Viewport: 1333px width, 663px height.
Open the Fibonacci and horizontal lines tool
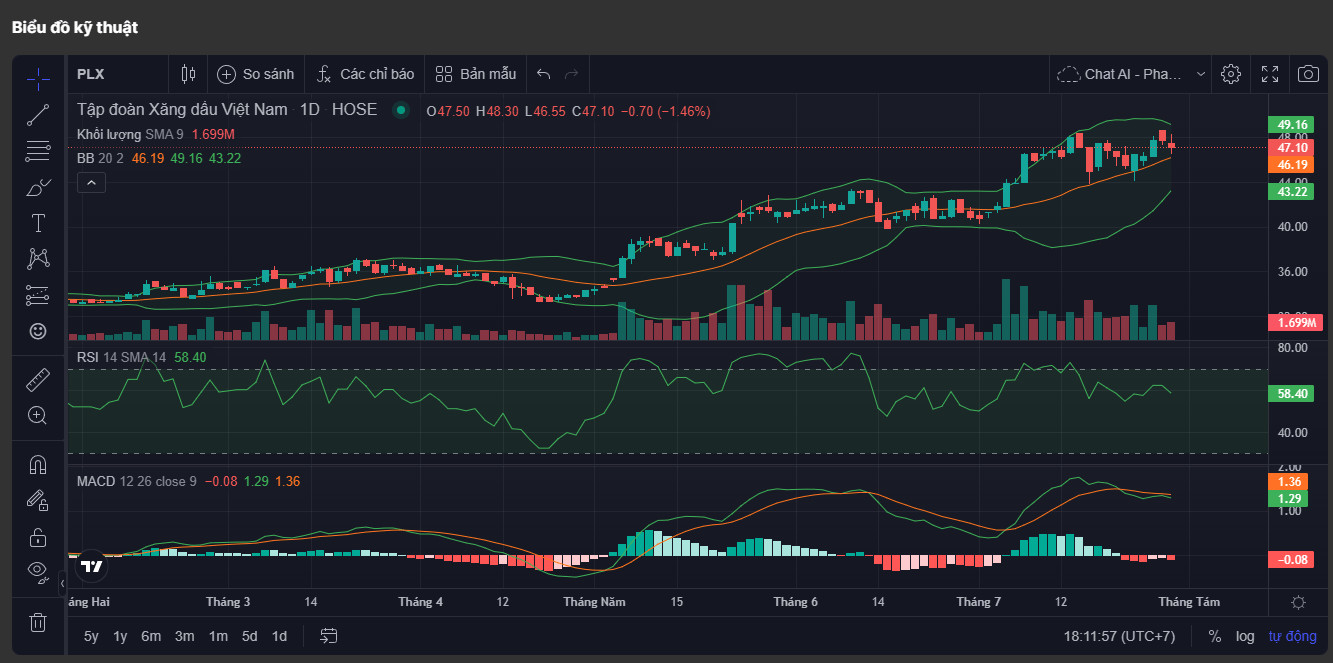[x=38, y=151]
